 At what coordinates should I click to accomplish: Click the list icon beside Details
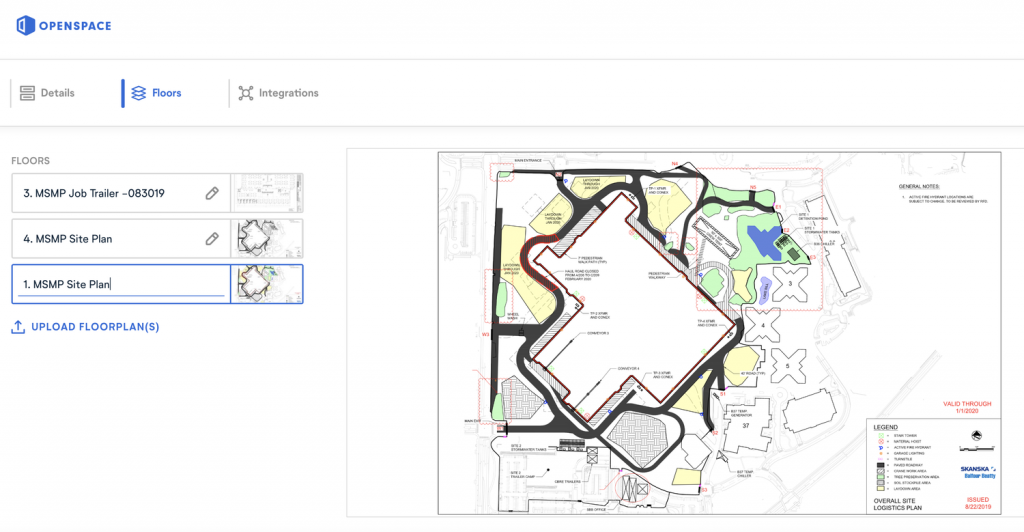(x=27, y=93)
